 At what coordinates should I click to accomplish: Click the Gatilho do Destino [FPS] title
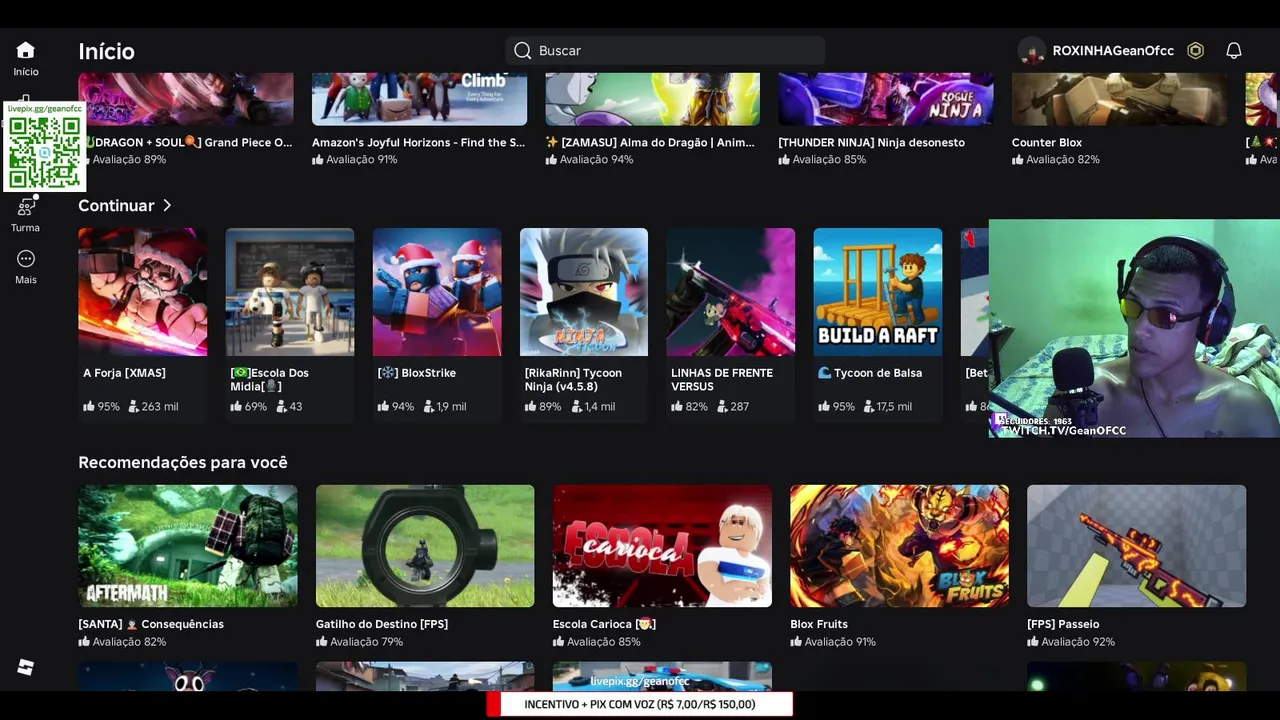point(382,624)
